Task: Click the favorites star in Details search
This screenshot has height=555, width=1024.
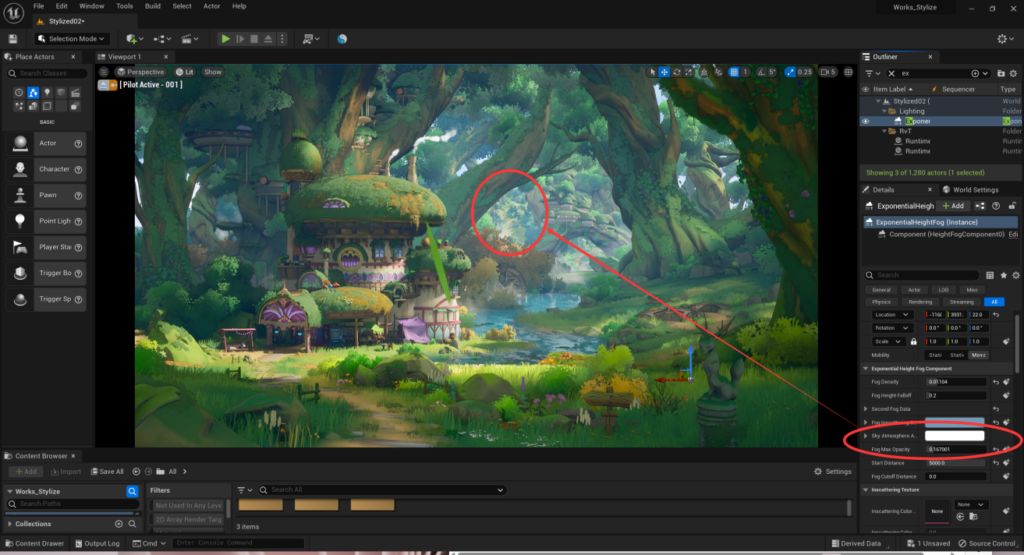Action: [x=1003, y=275]
